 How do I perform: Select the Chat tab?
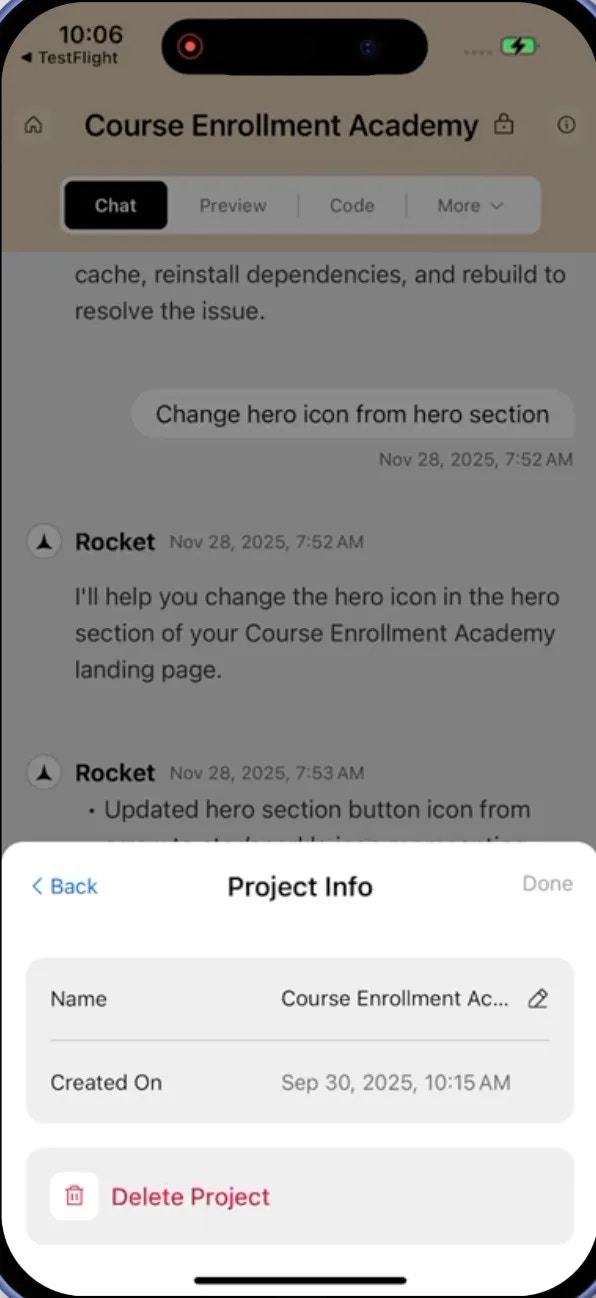[115, 205]
